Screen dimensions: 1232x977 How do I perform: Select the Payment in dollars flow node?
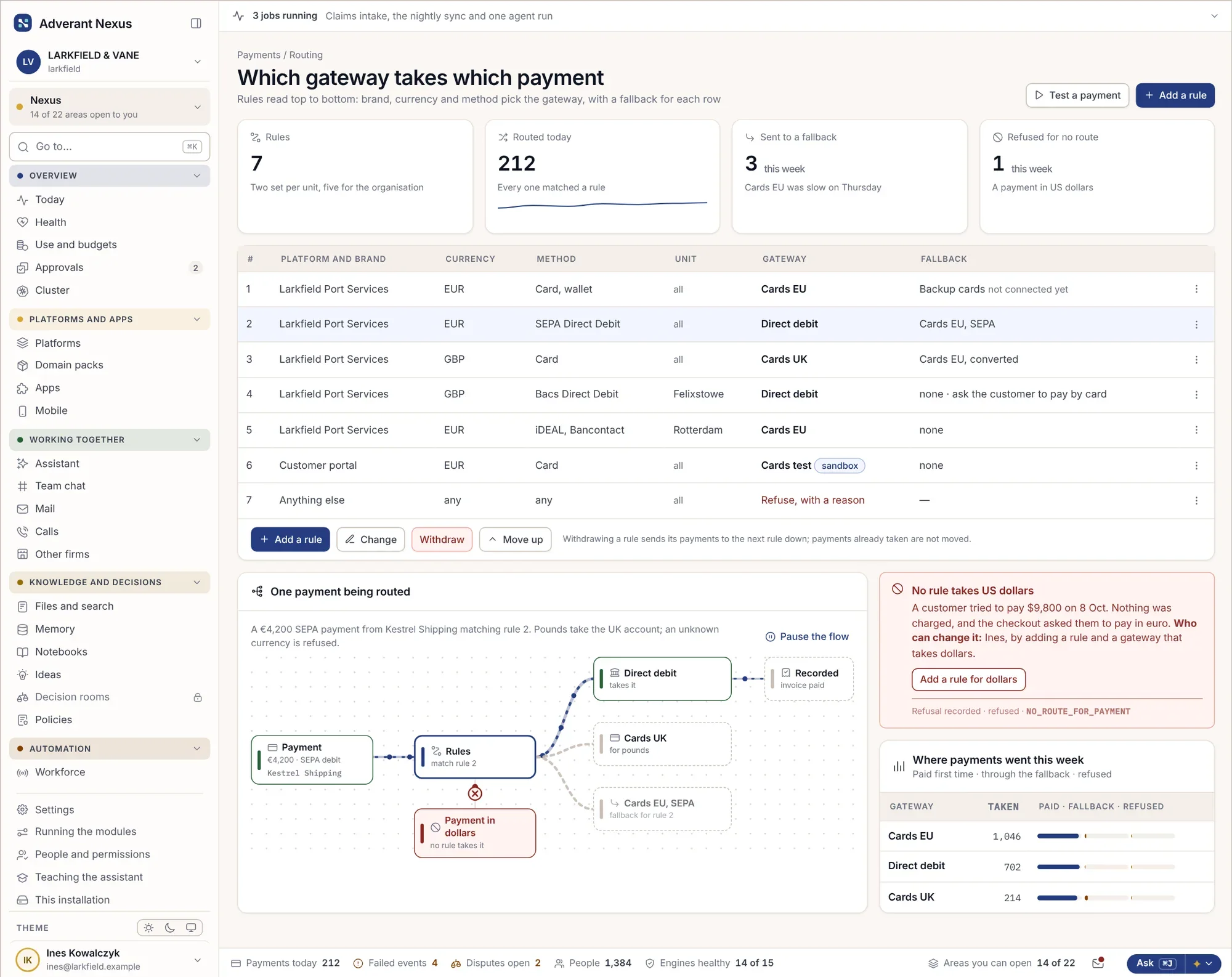point(475,833)
